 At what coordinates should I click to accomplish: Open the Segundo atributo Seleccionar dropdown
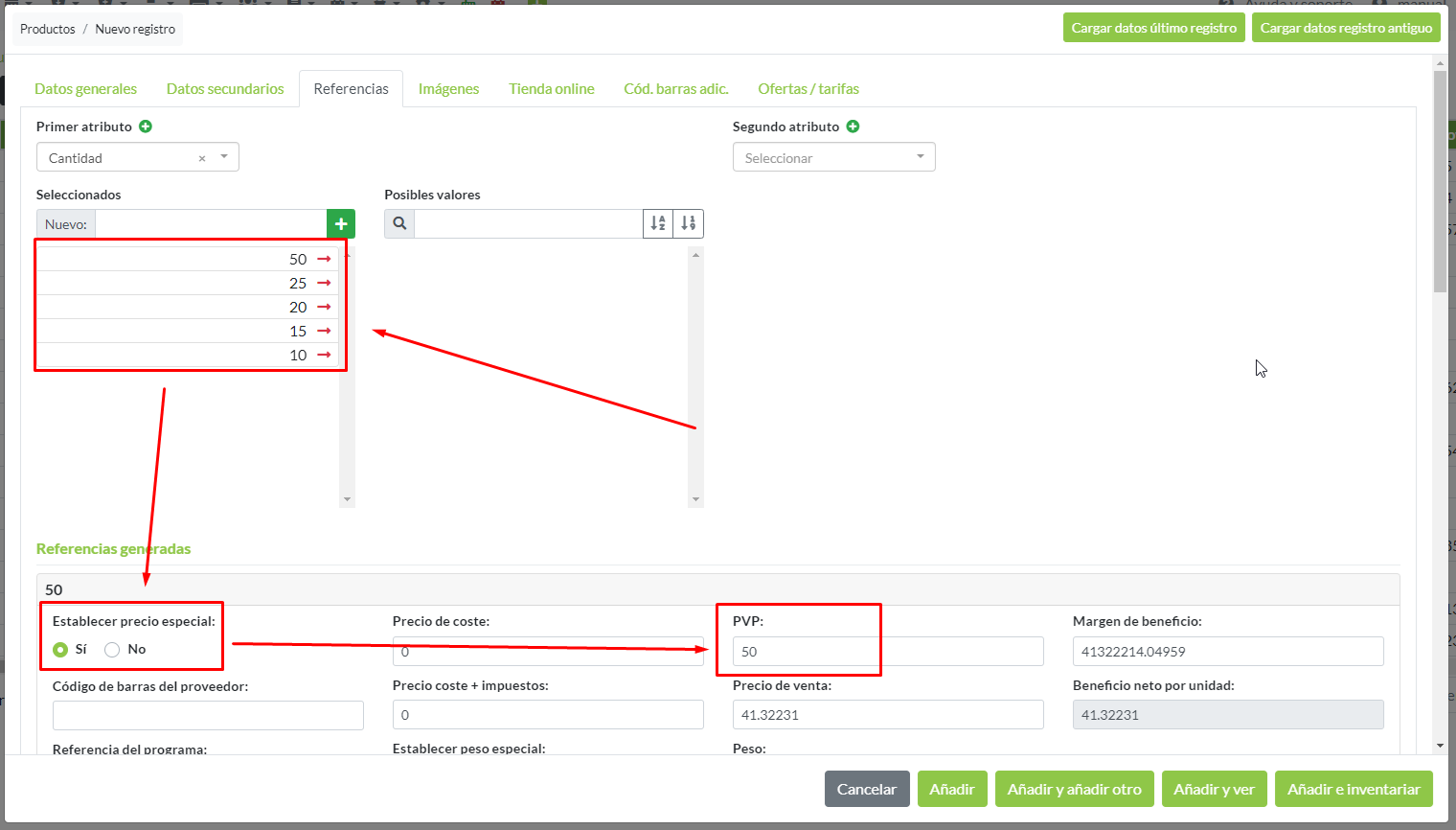click(x=833, y=158)
